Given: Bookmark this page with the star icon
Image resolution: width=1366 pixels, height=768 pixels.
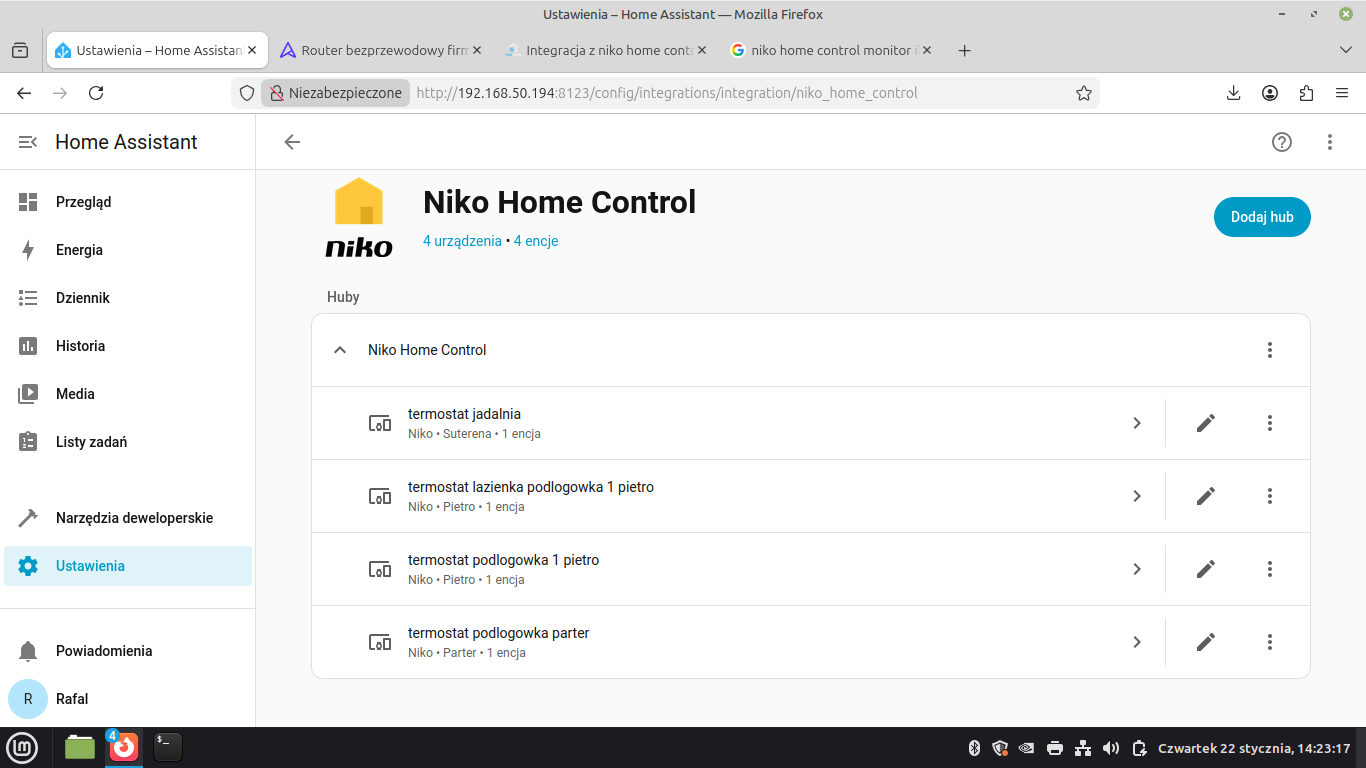Looking at the screenshot, I should [x=1083, y=93].
